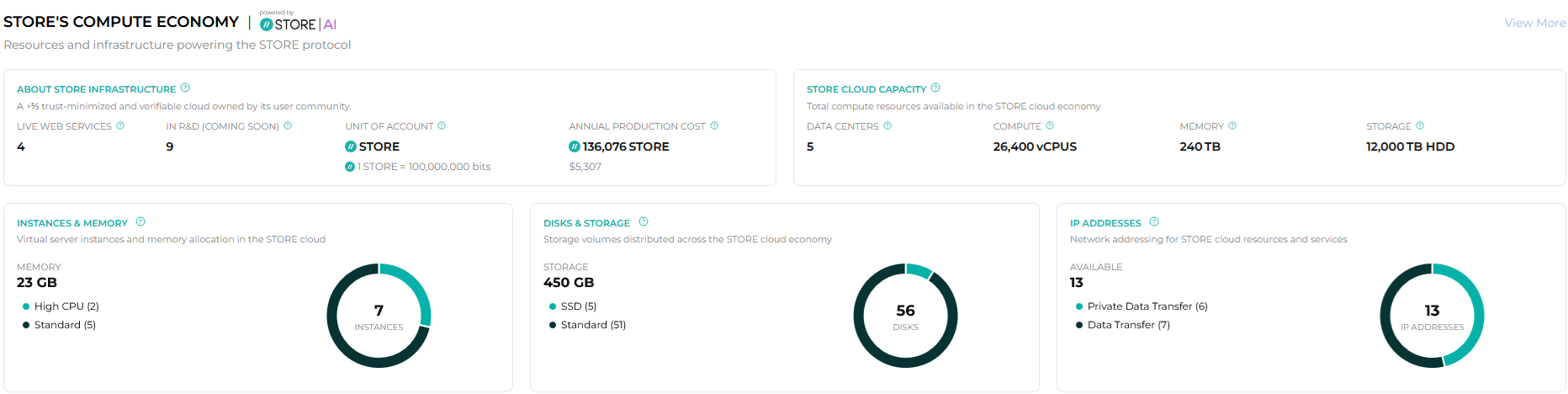Image resolution: width=1568 pixels, height=394 pixels.
Task: Click STORE token icon under Unit of Account
Action: 351,146
